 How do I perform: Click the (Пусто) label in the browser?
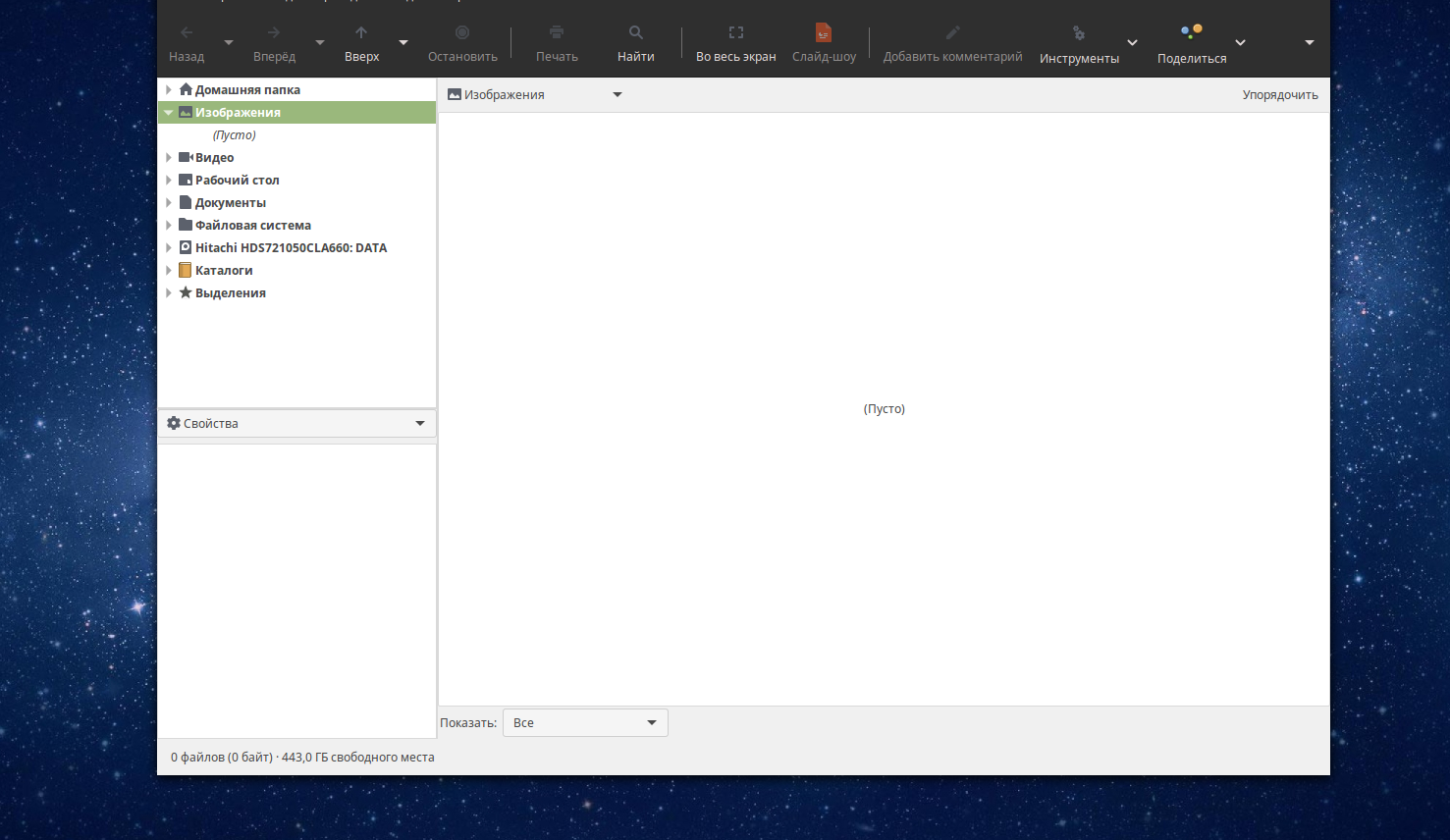[884, 409]
